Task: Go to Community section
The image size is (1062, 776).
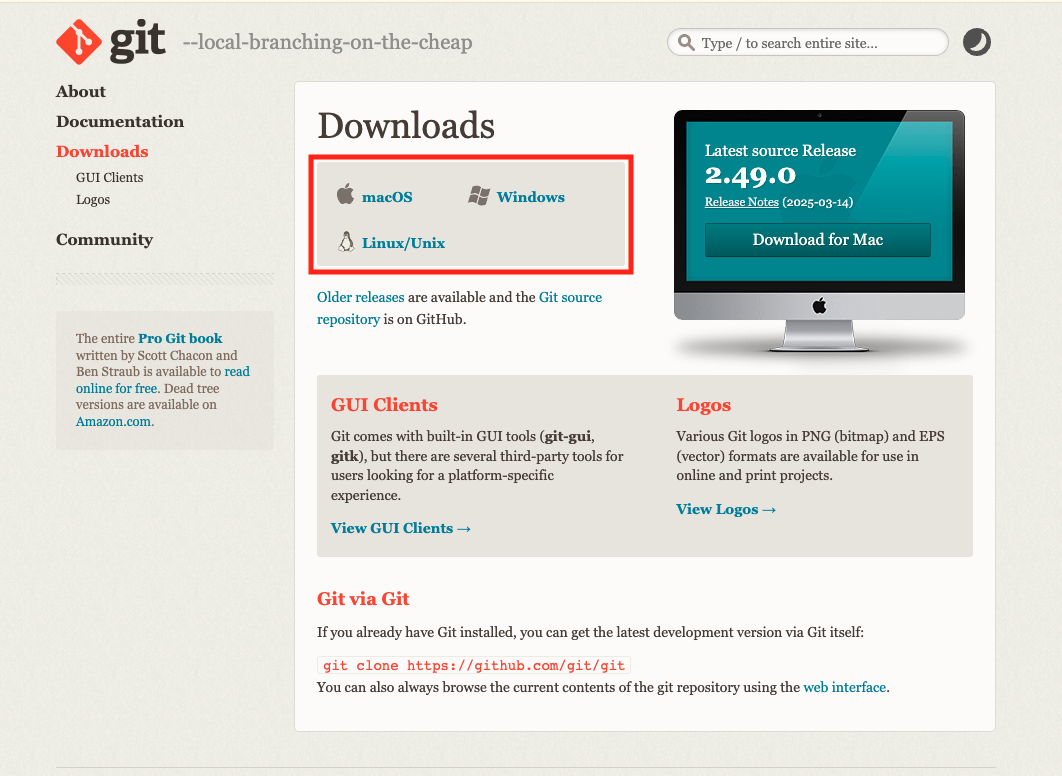Action: (x=104, y=240)
